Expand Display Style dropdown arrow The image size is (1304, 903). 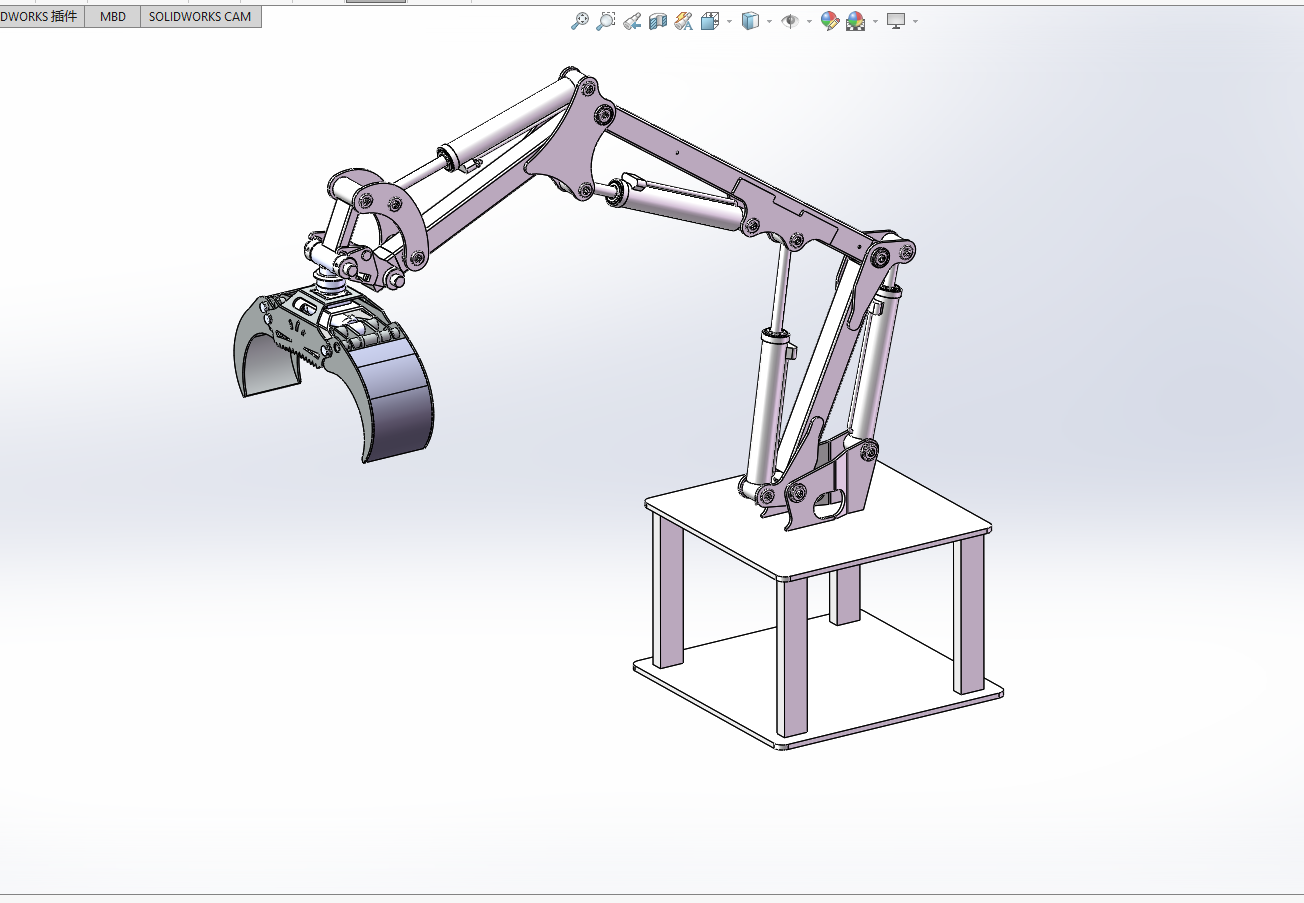point(769,21)
